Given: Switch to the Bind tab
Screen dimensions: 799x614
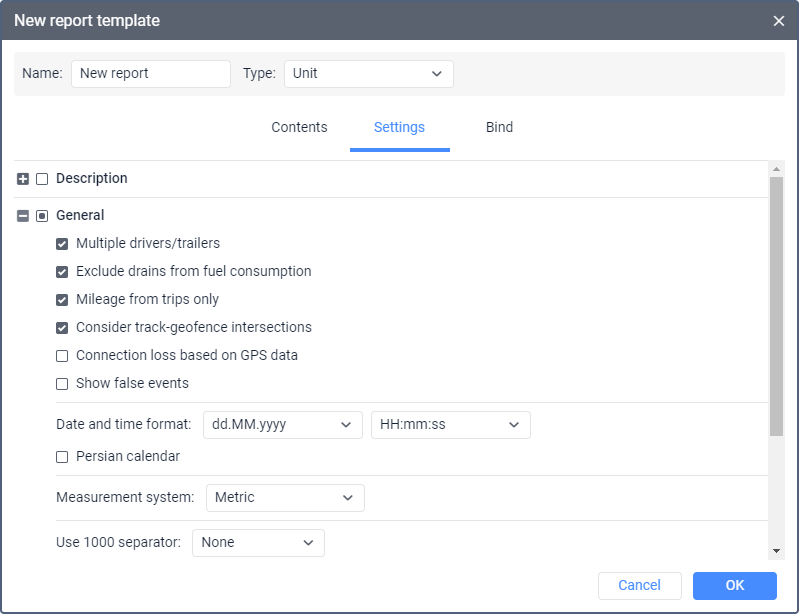Looking at the screenshot, I should click(499, 128).
